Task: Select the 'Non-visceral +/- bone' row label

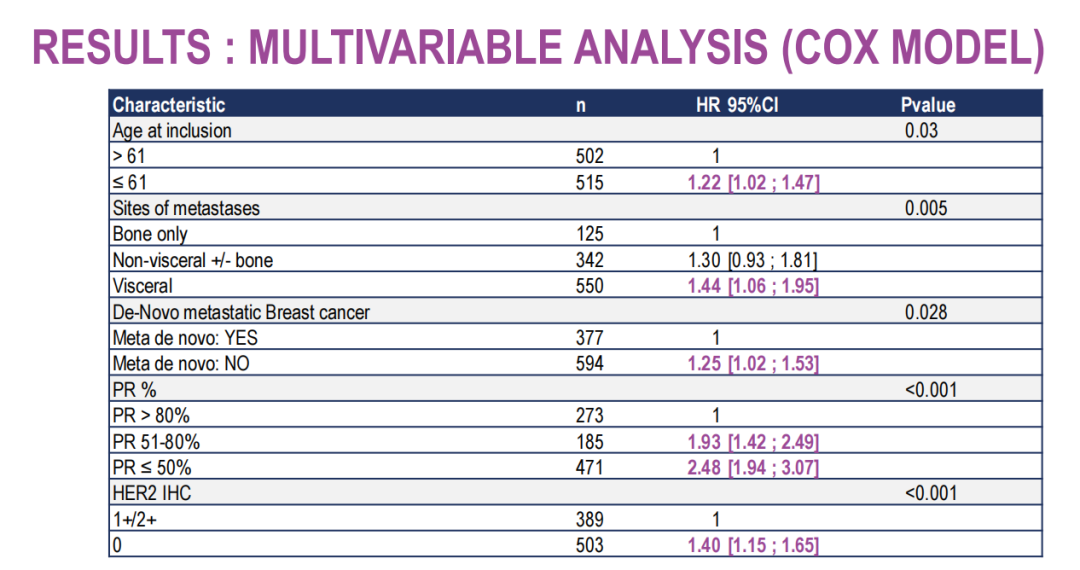Action: (193, 261)
